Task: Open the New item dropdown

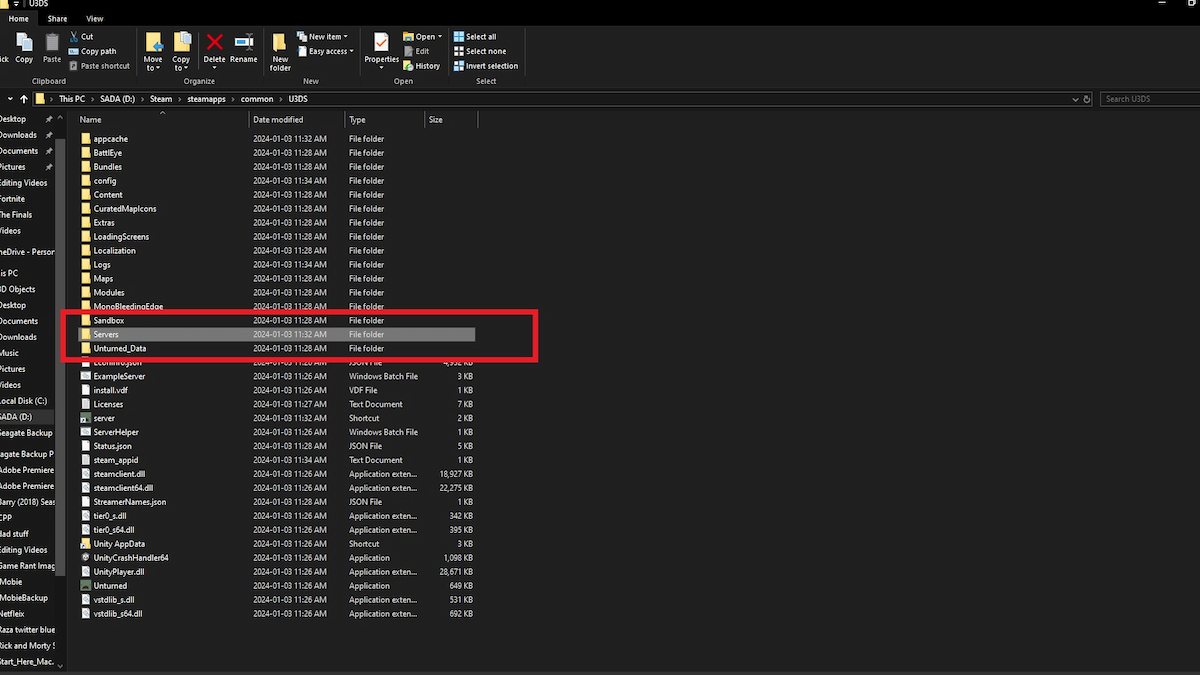Action: 323,36
